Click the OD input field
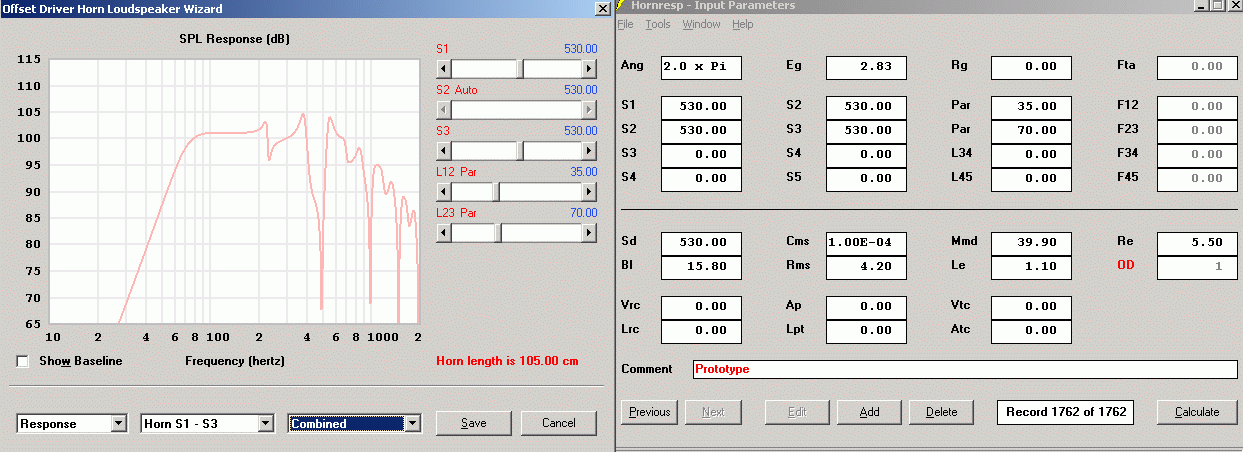Image resolution: width=1243 pixels, height=452 pixels. 1197,267
